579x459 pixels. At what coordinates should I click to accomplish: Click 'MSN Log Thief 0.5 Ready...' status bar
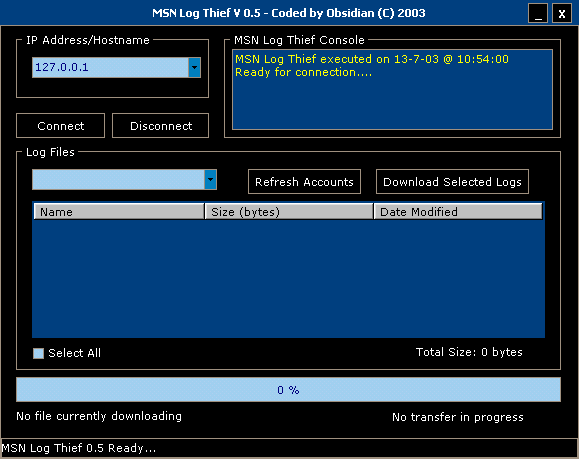[289, 448]
